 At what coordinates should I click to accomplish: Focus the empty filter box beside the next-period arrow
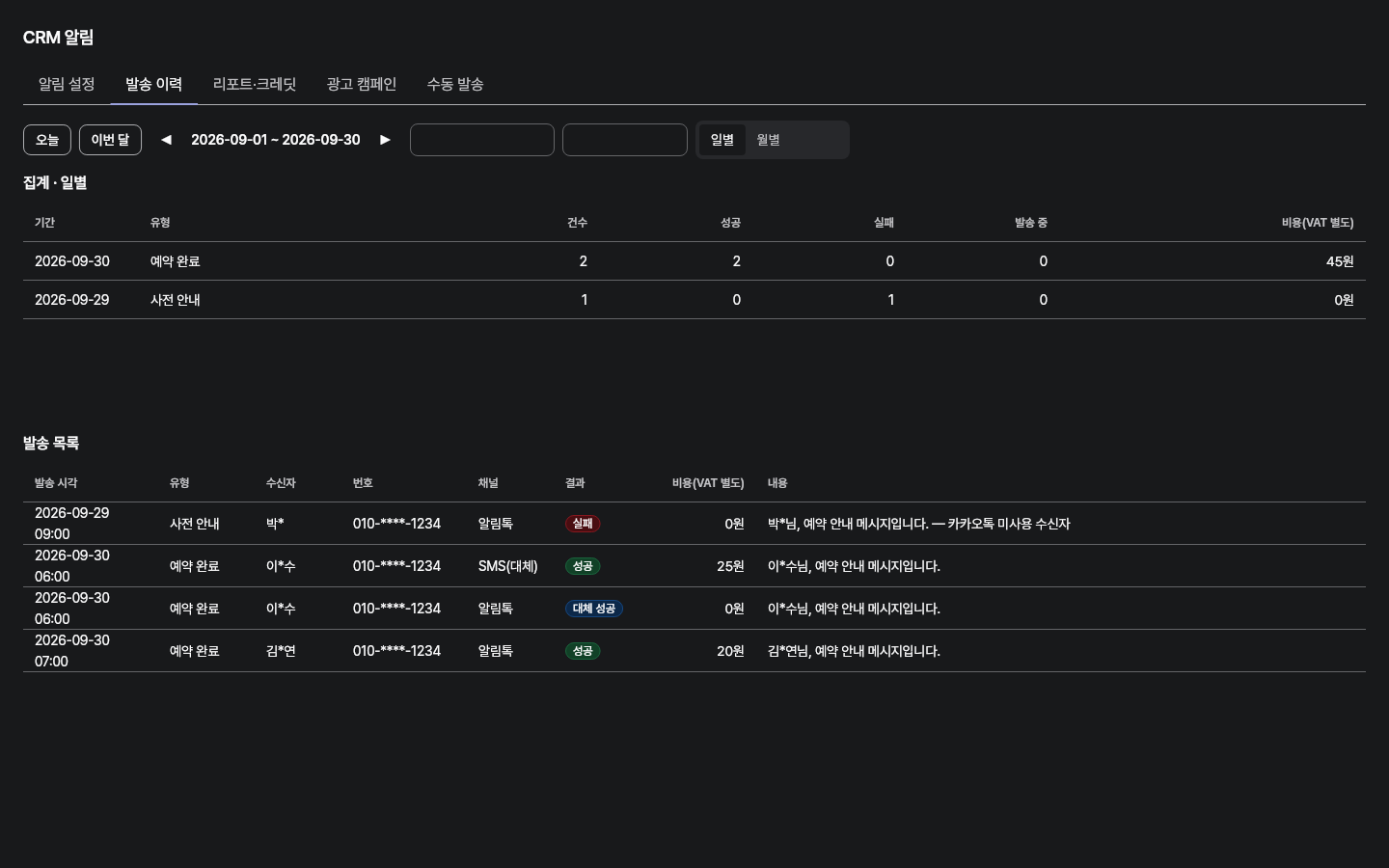point(482,140)
